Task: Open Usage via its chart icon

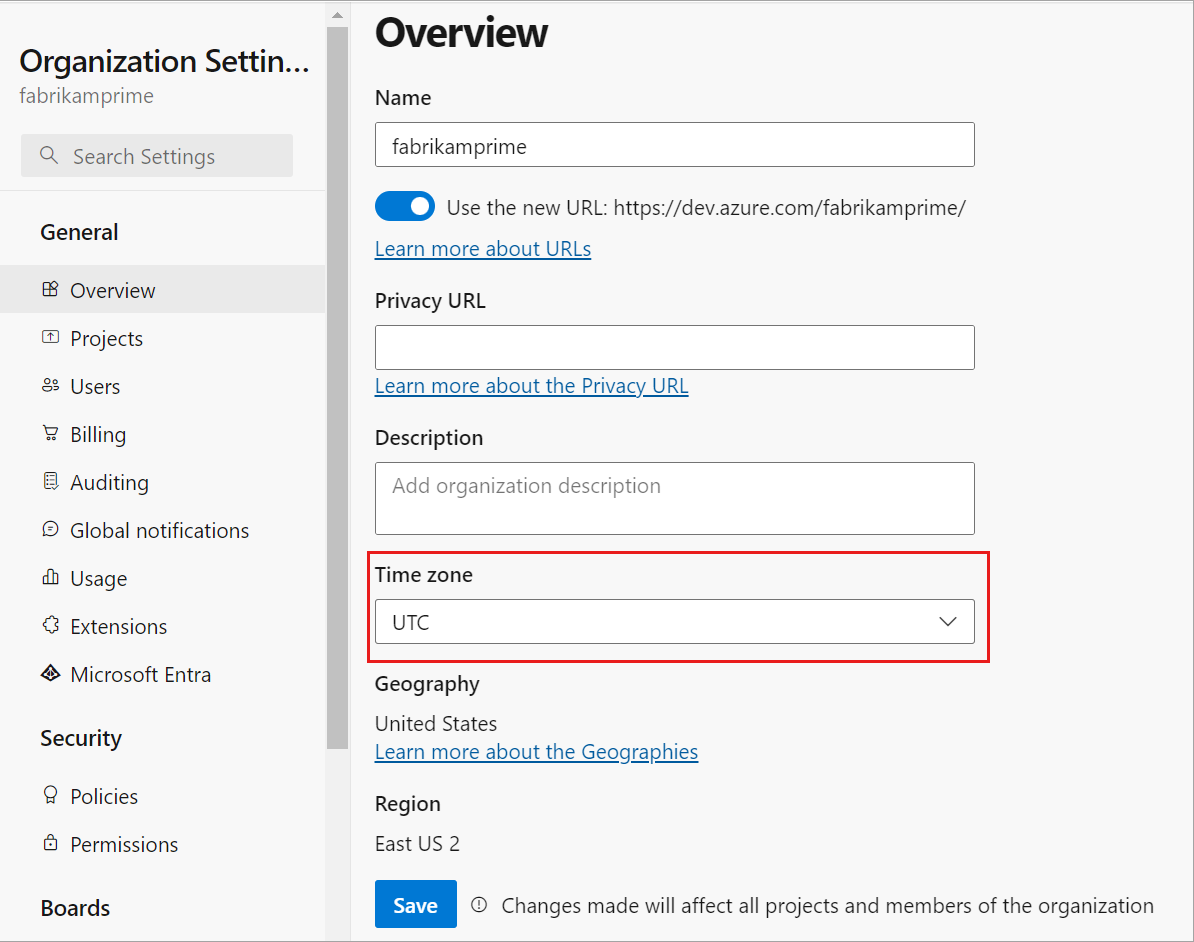Action: point(50,578)
